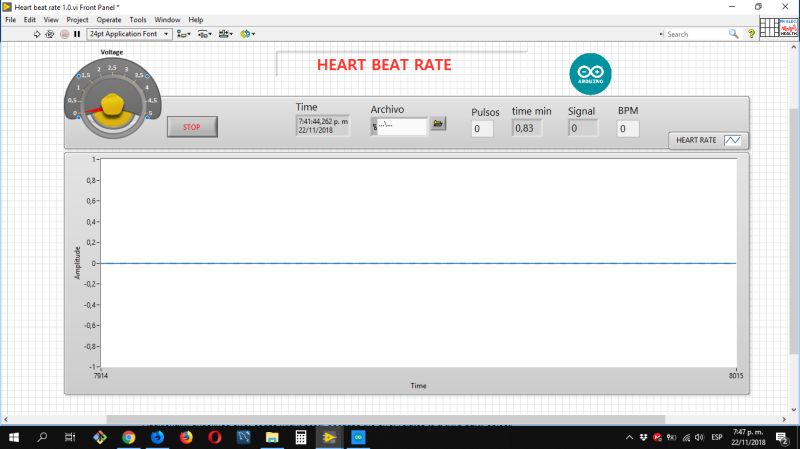The height and width of the screenshot is (449, 800).
Task: Open the Window menu
Action: (167, 20)
